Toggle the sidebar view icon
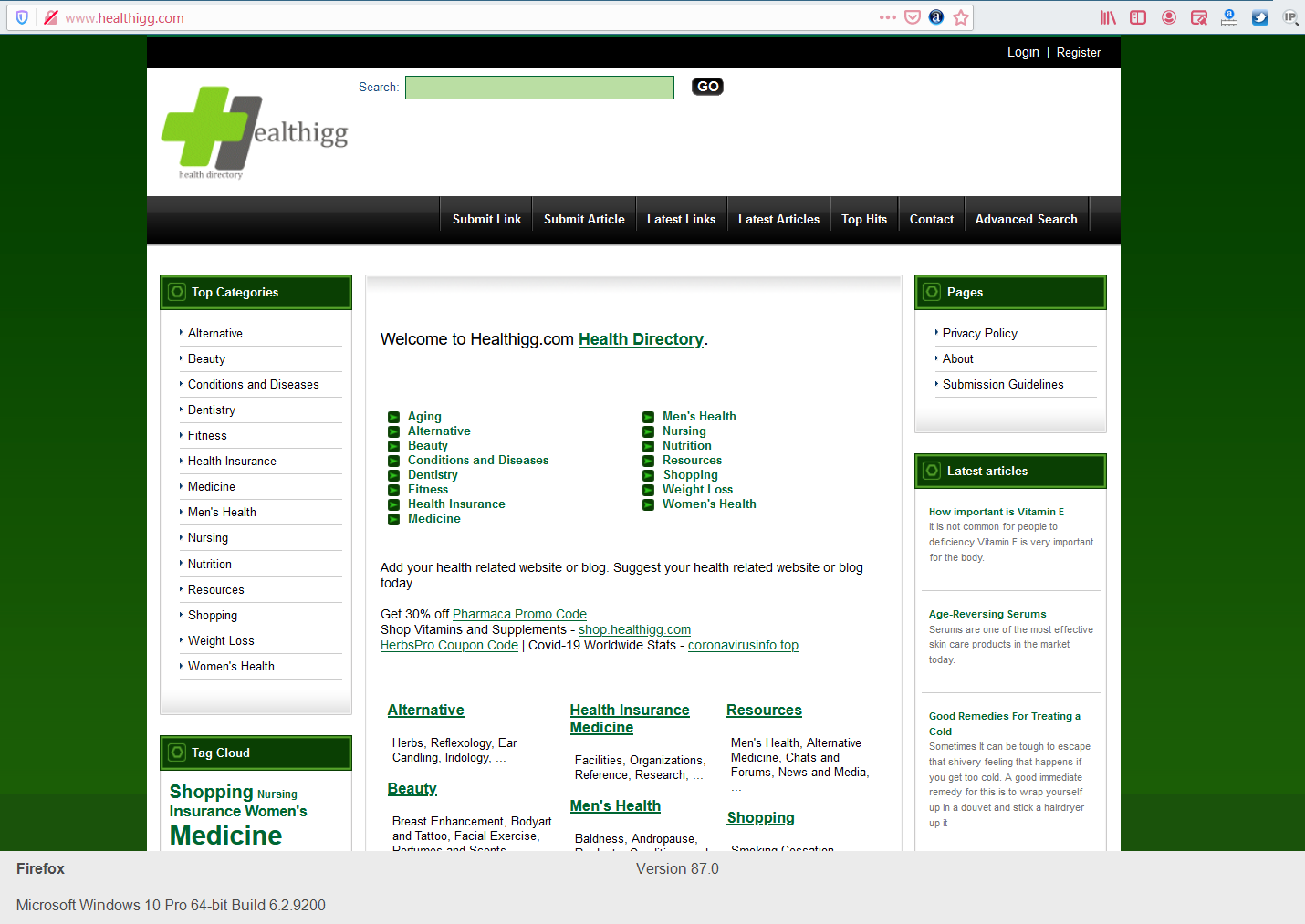The width and height of the screenshot is (1305, 924). coord(1138,16)
